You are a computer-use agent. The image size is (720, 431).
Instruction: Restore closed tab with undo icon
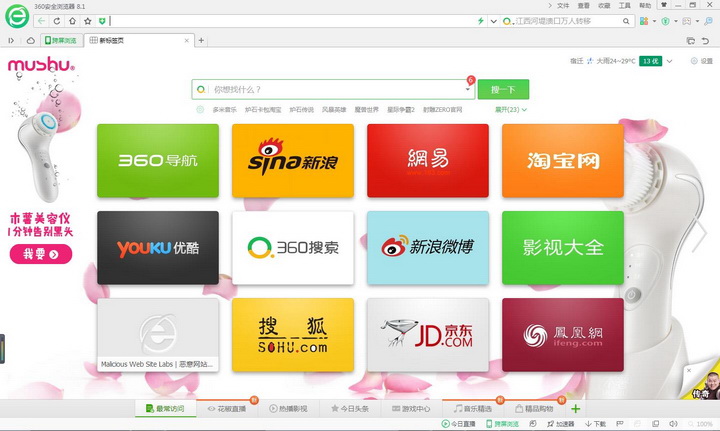click(705, 41)
